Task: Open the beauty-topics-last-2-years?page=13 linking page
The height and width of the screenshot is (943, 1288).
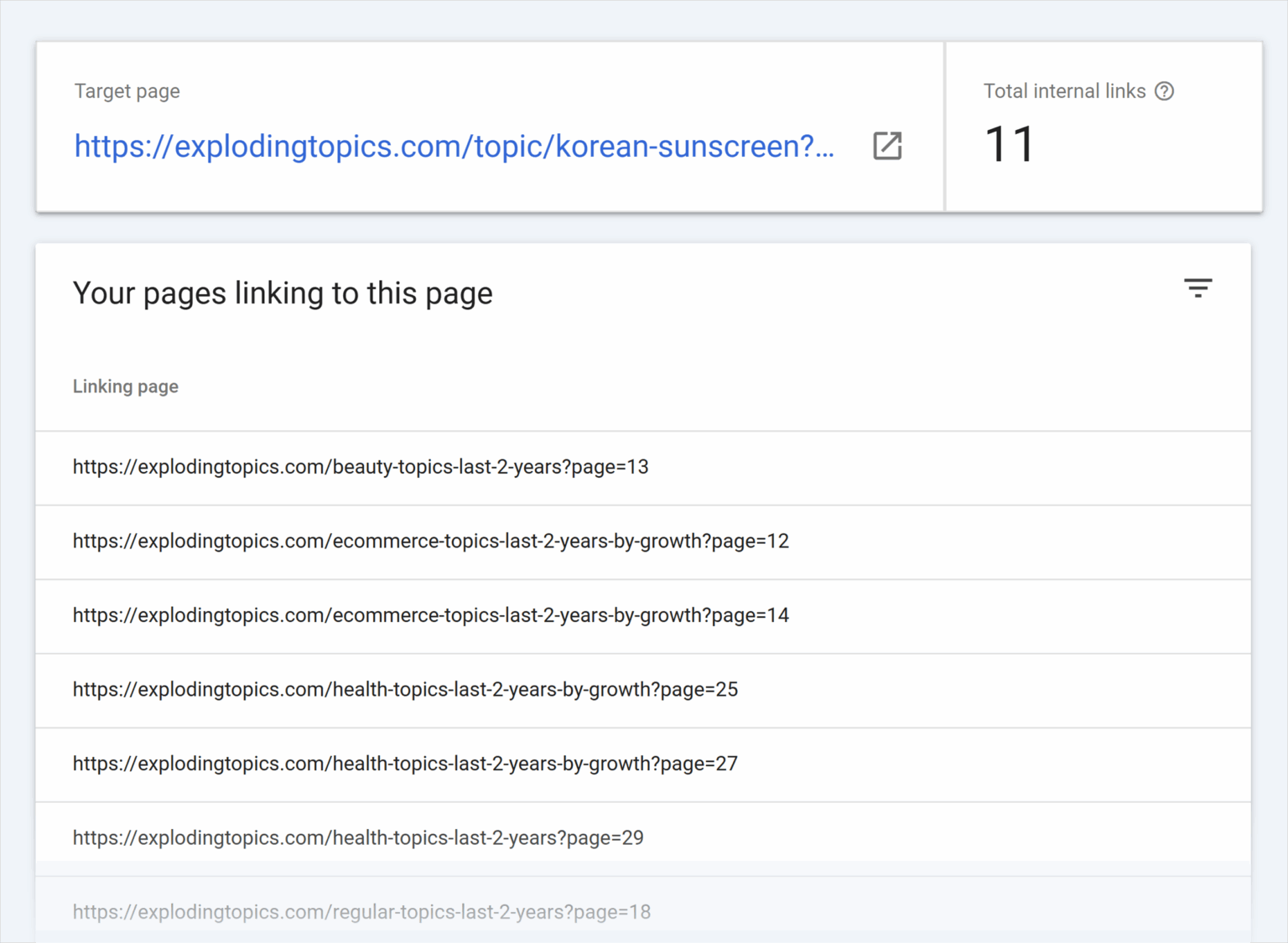Action: click(x=361, y=467)
